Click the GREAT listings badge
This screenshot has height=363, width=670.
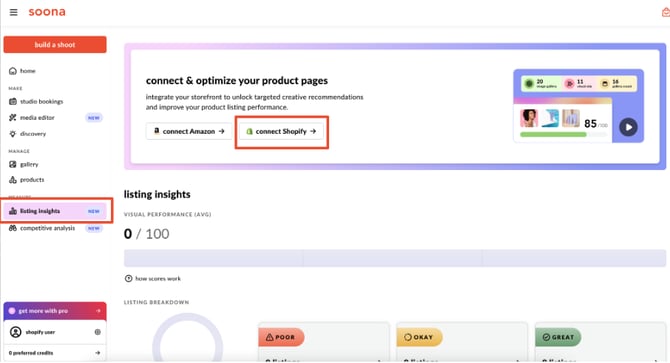tap(558, 337)
